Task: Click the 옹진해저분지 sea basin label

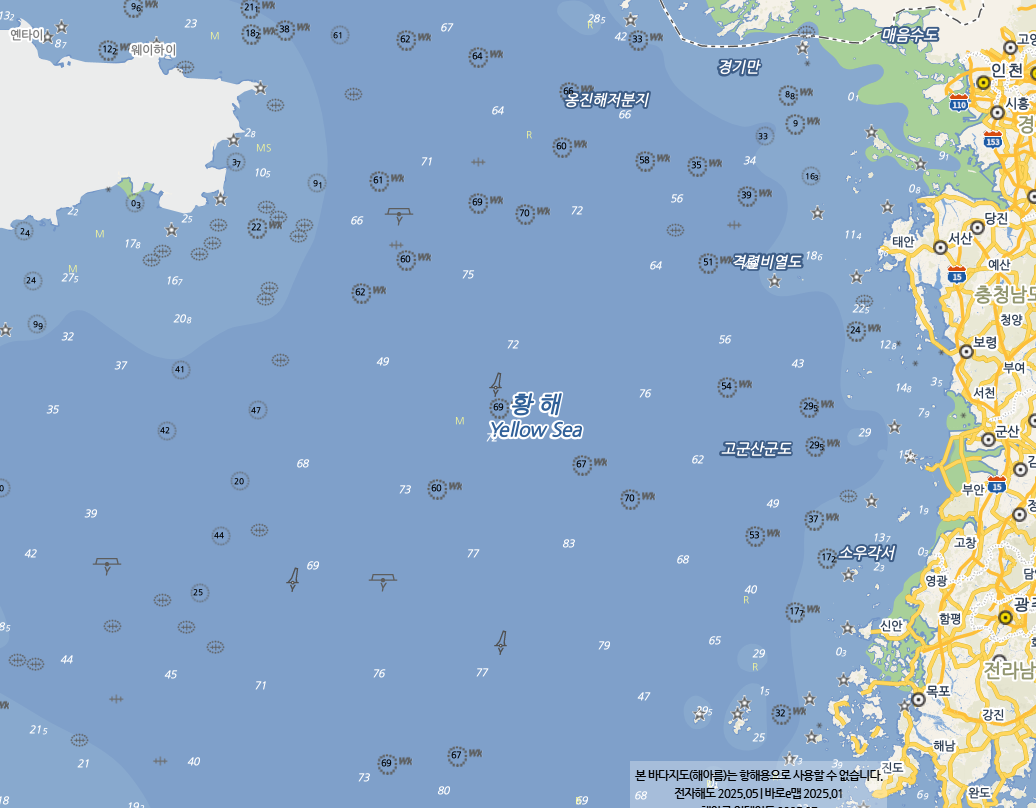Action: (607, 99)
